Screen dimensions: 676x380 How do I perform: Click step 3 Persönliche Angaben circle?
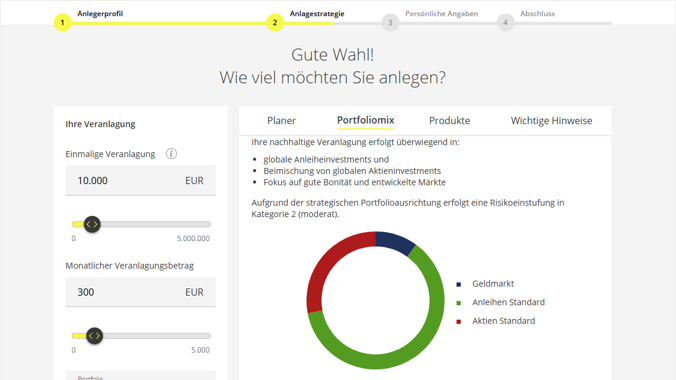point(390,22)
